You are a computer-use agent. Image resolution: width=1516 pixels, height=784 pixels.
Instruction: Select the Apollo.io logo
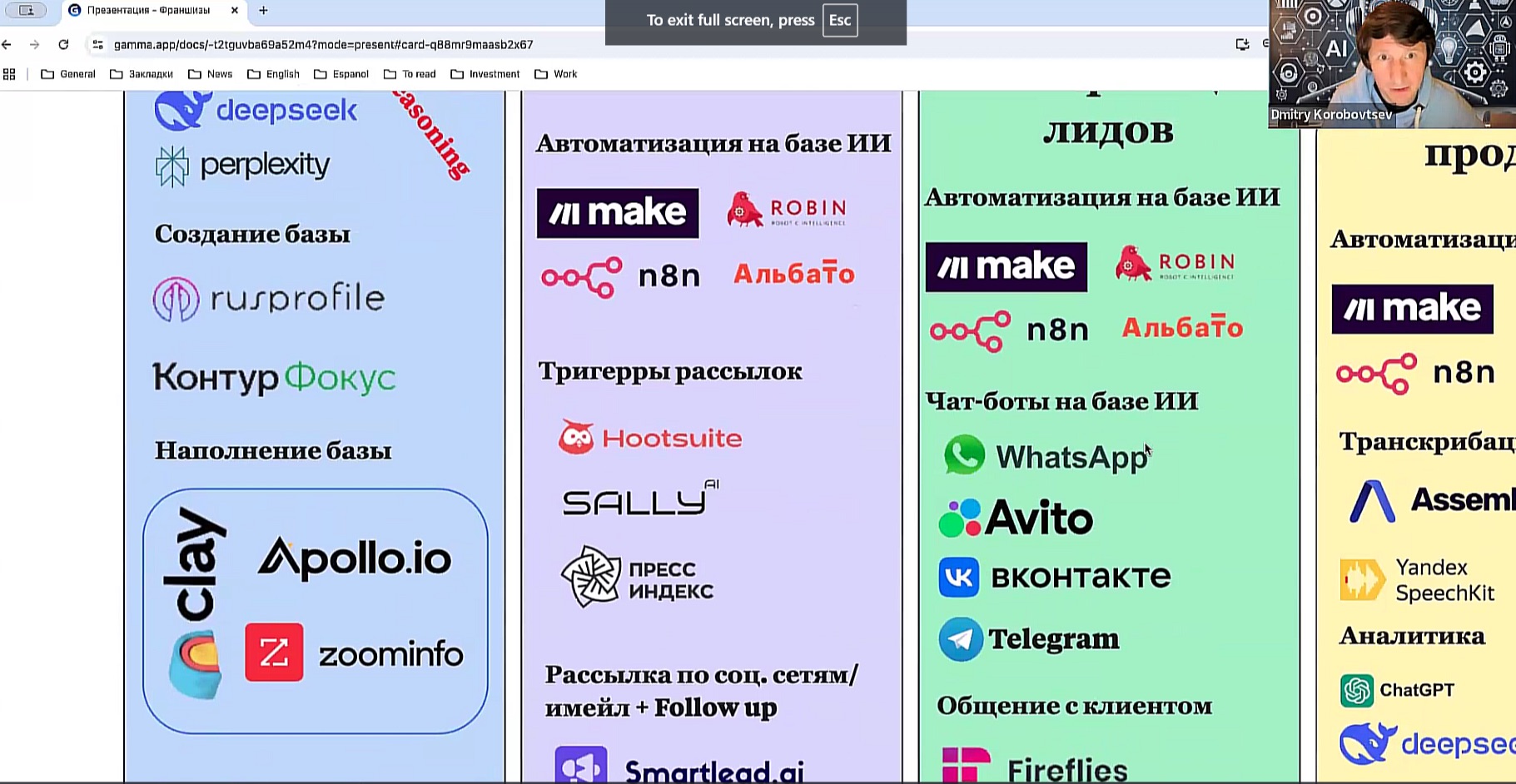[x=355, y=558]
